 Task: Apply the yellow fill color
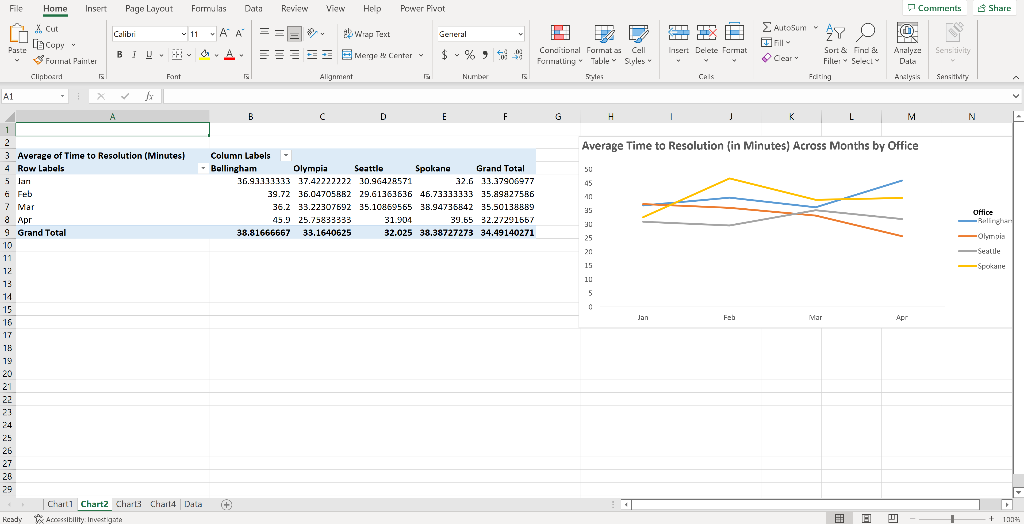click(x=204, y=55)
